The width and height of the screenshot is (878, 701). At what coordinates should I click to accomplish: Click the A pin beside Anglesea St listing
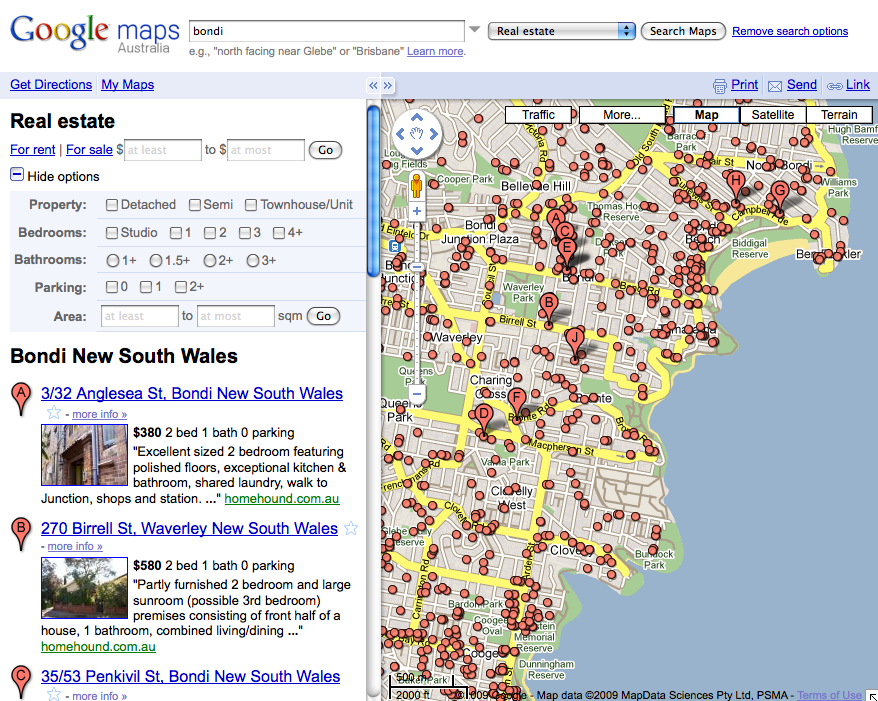[21, 399]
